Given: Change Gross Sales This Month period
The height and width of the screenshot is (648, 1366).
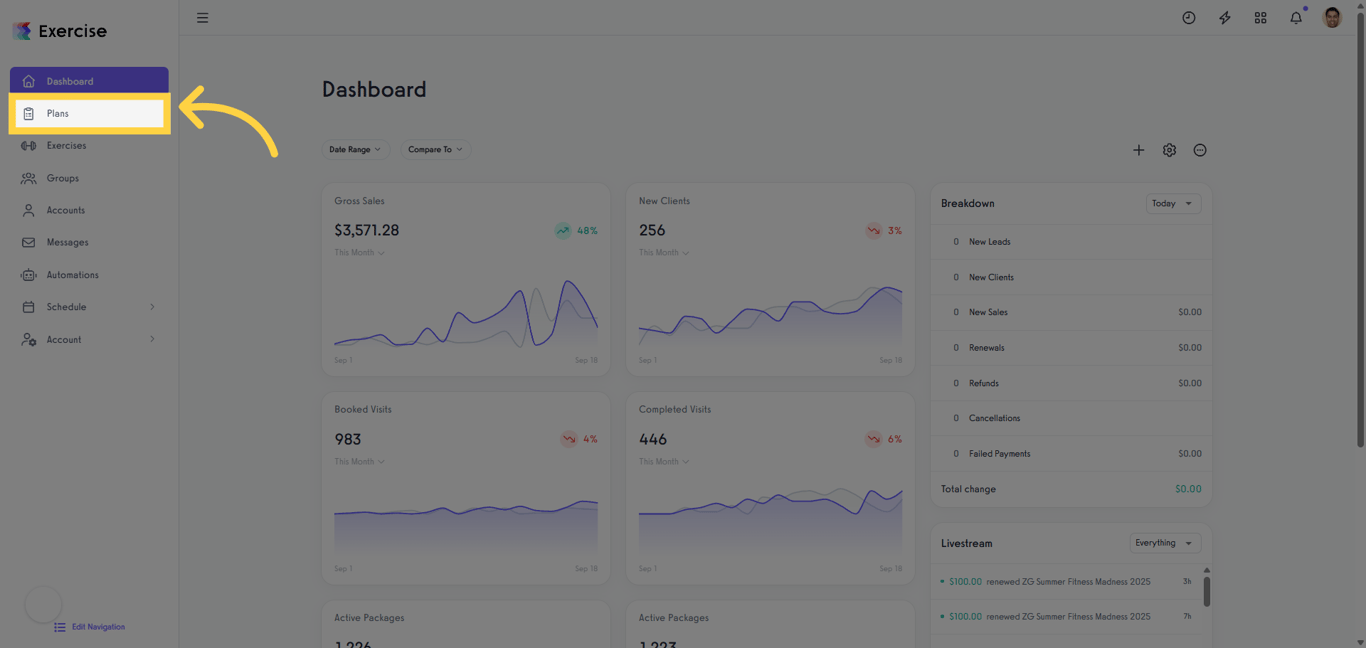Looking at the screenshot, I should [x=359, y=253].
